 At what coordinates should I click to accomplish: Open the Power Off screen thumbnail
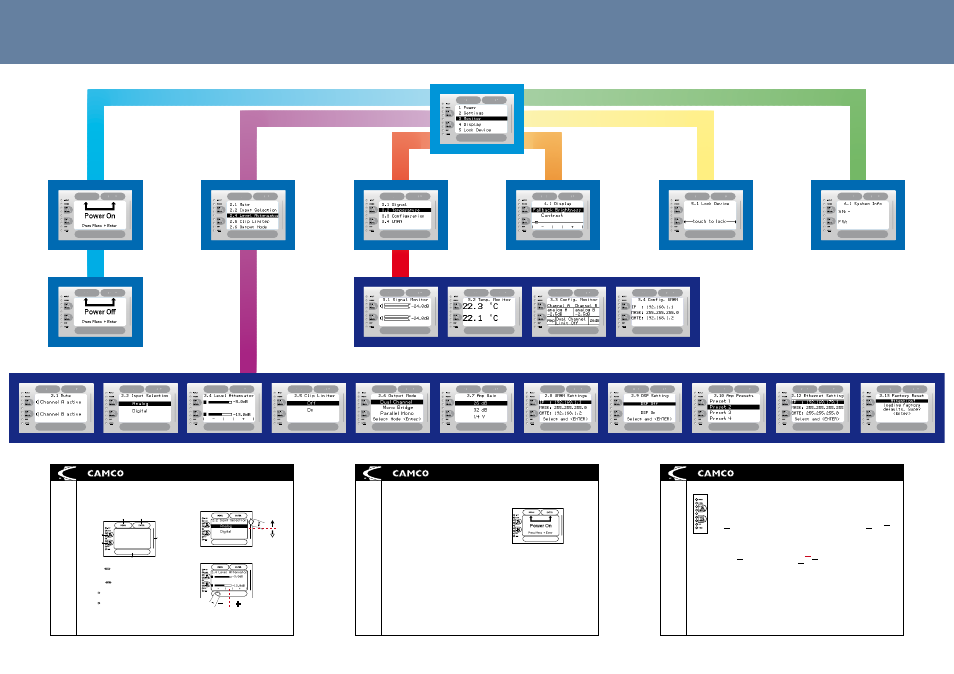(x=96, y=312)
